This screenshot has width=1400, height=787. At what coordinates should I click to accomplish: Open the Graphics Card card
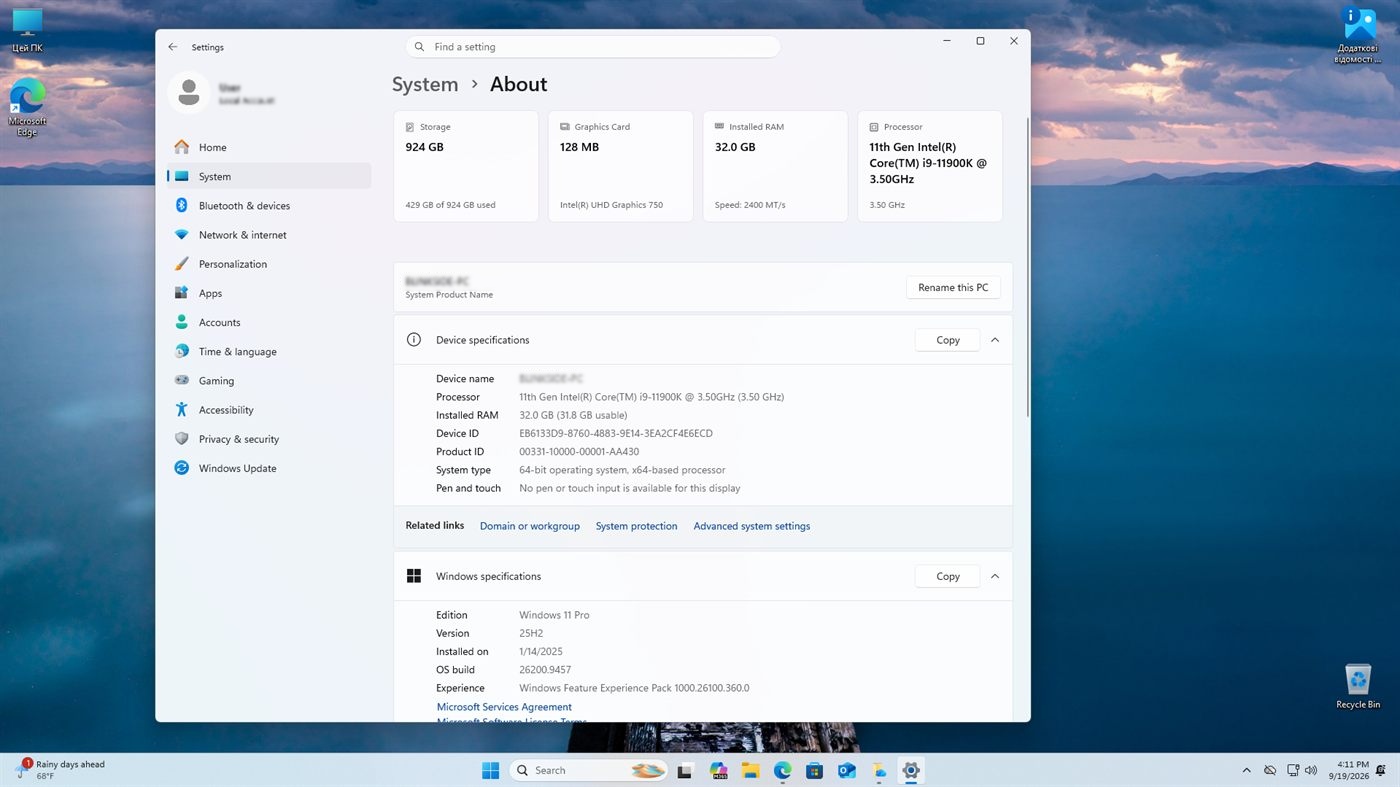[x=620, y=166]
